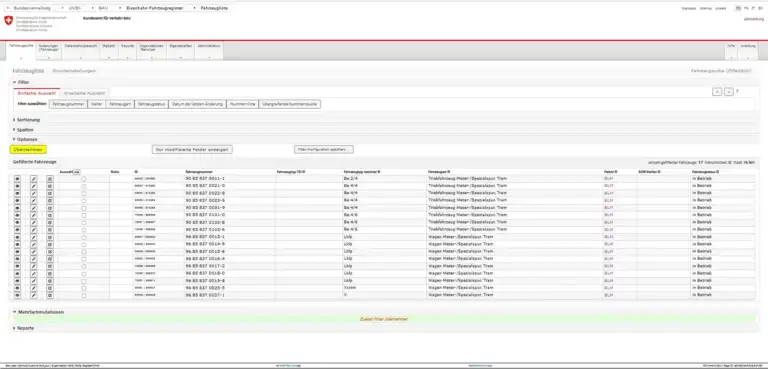The width and height of the screenshot is (768, 369).
Task: Edit vehicle 96 85 837 0019-8 with pencil
Action: [x=34, y=281]
